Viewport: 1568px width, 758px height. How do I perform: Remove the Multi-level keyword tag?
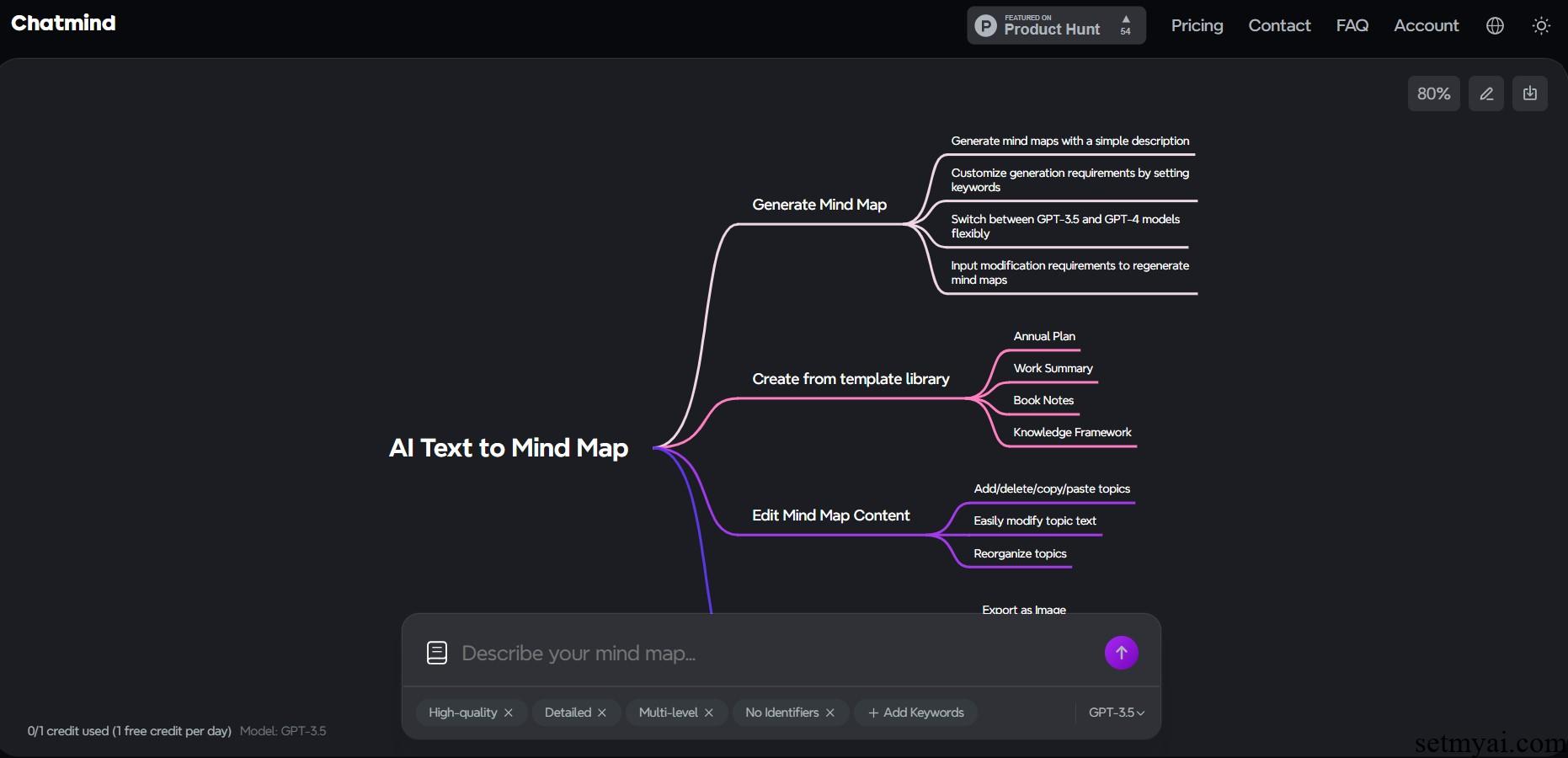[x=709, y=713]
